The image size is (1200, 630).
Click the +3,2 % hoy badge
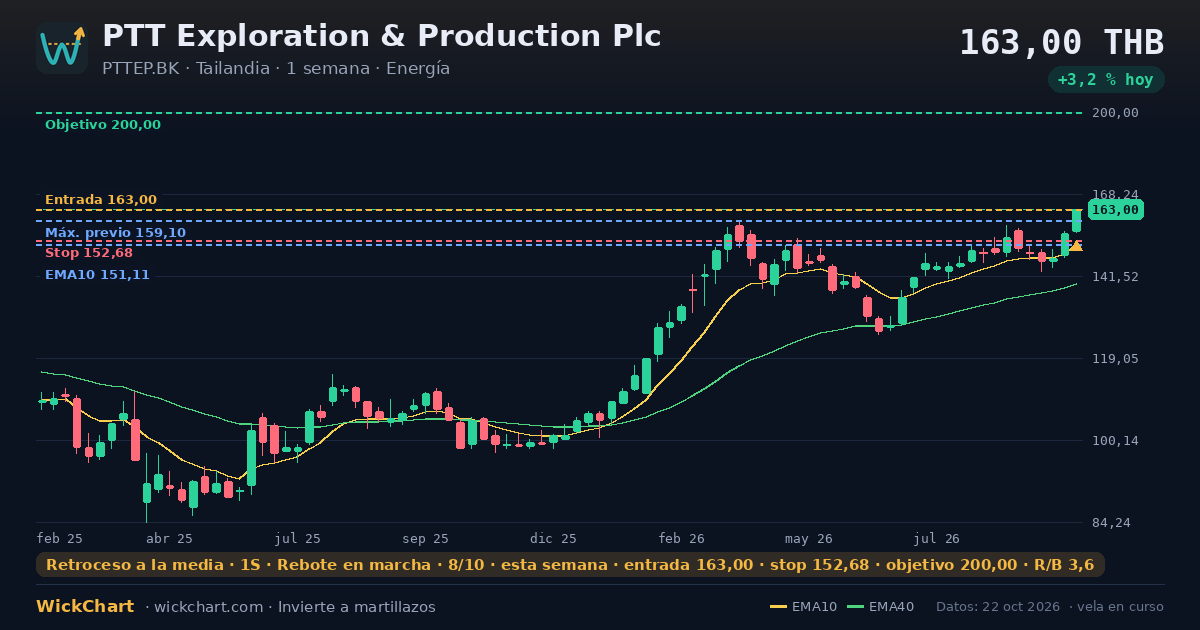click(x=1105, y=80)
